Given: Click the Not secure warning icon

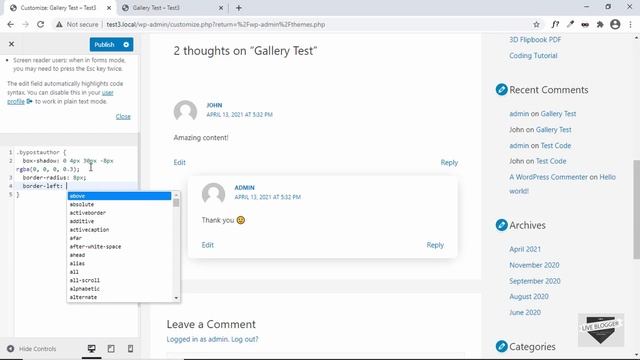Looking at the screenshot, I should (60, 24).
